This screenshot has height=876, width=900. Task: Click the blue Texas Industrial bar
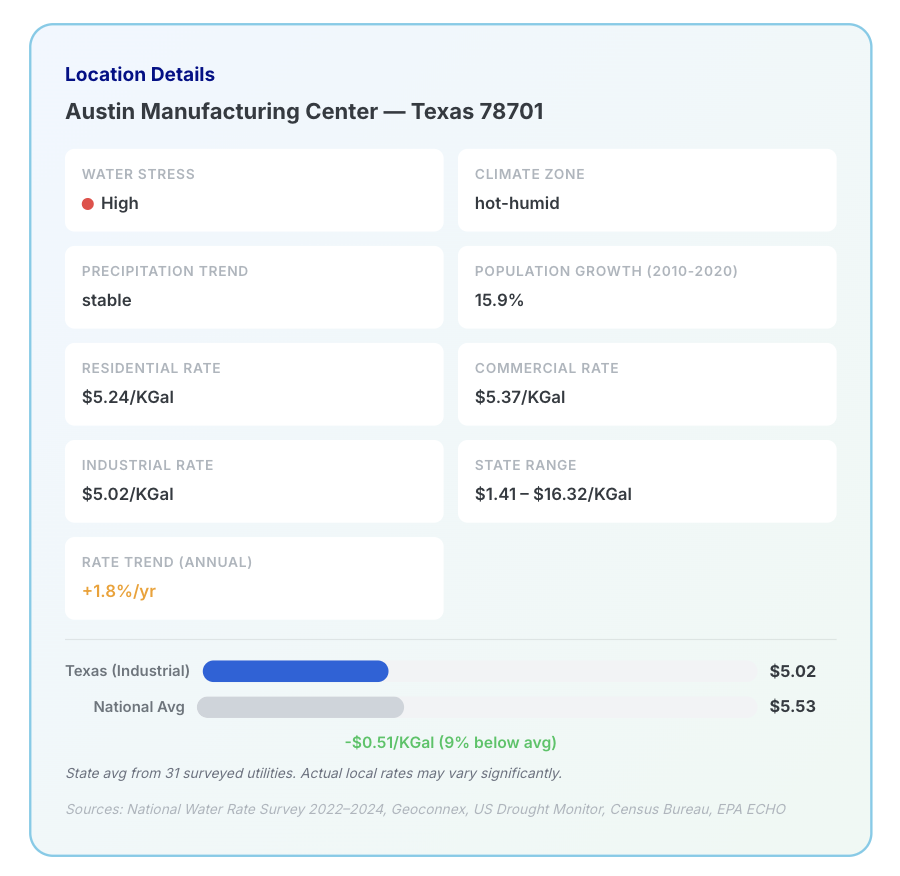(x=295, y=672)
